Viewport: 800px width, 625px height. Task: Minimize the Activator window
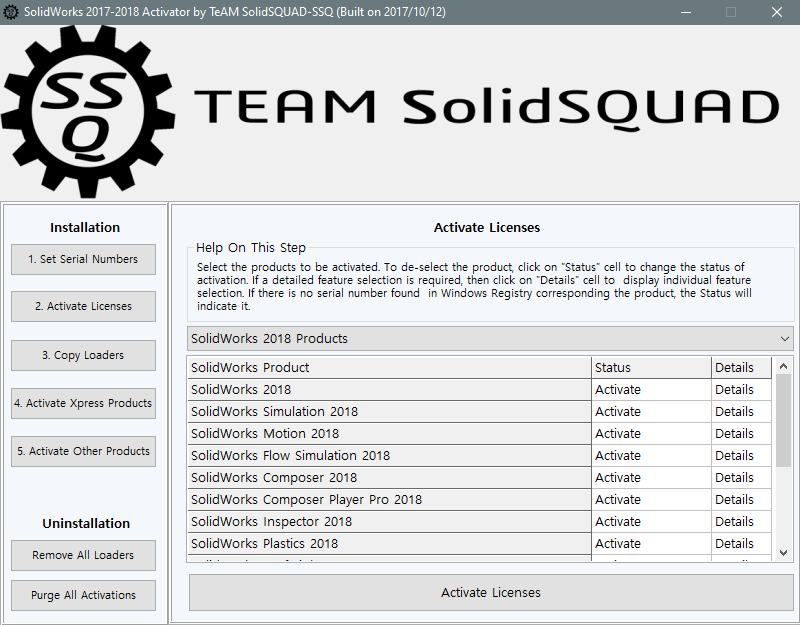pos(686,12)
